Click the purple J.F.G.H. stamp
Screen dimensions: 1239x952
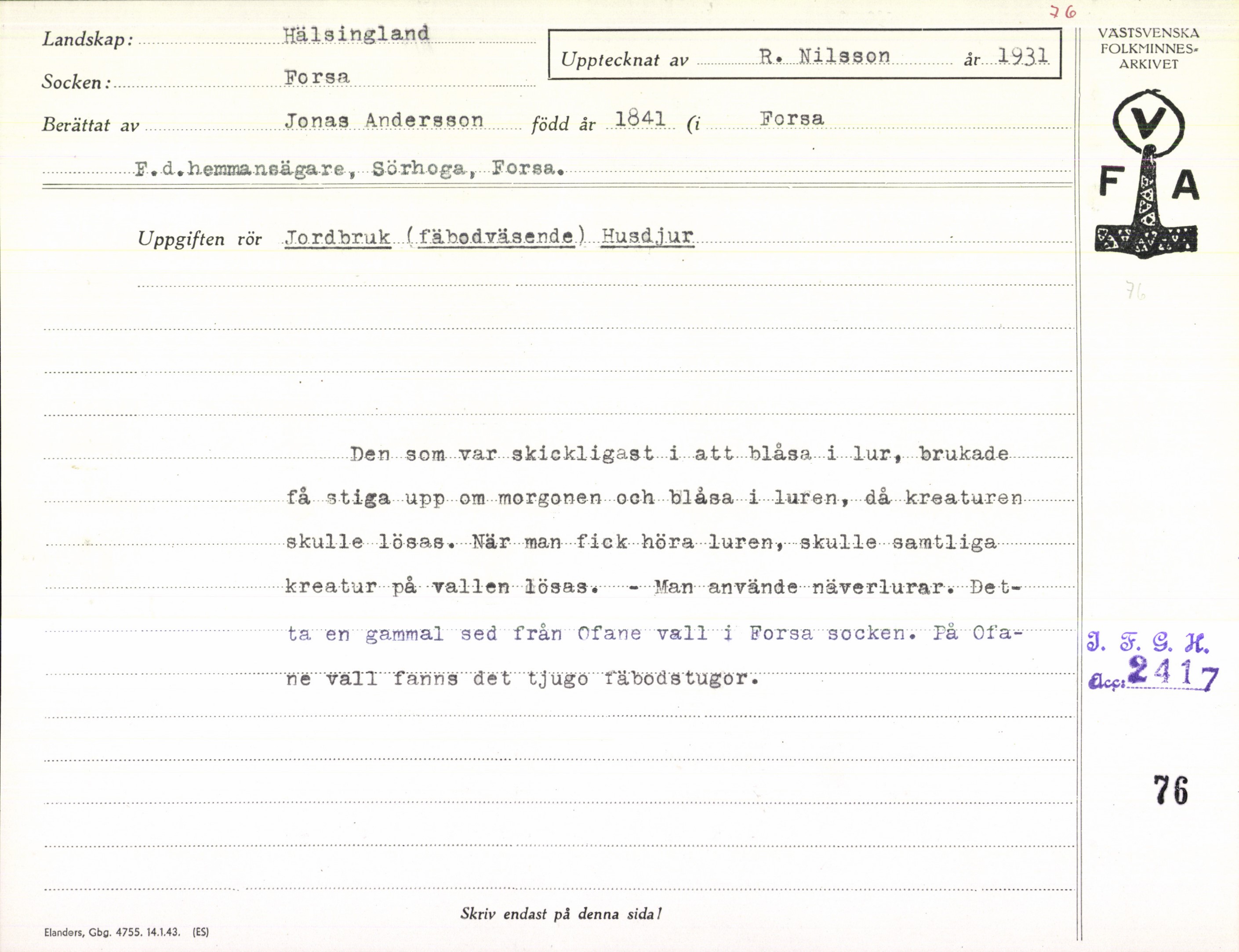1148,644
